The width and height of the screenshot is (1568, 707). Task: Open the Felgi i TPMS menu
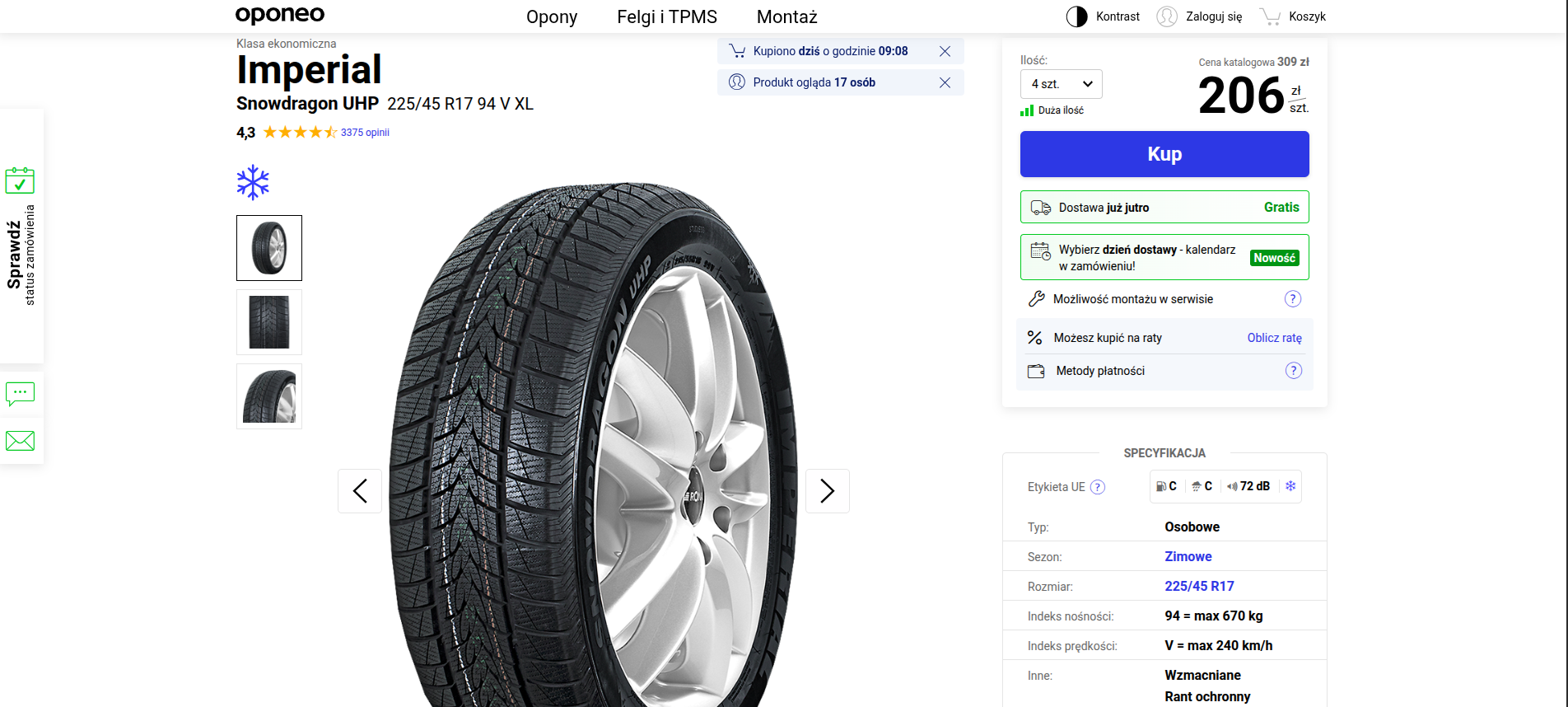(x=667, y=17)
